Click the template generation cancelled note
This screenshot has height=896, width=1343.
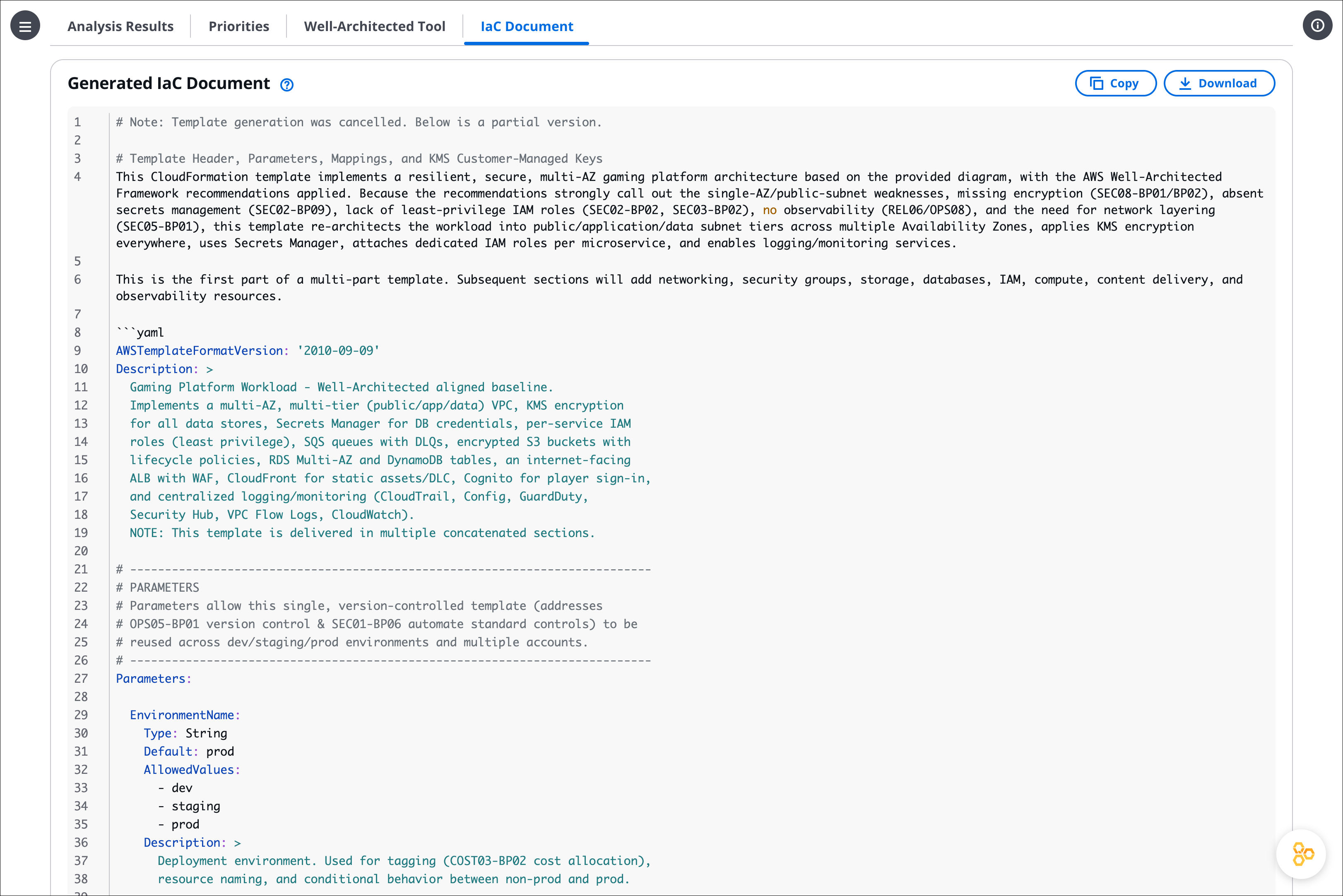click(x=359, y=122)
